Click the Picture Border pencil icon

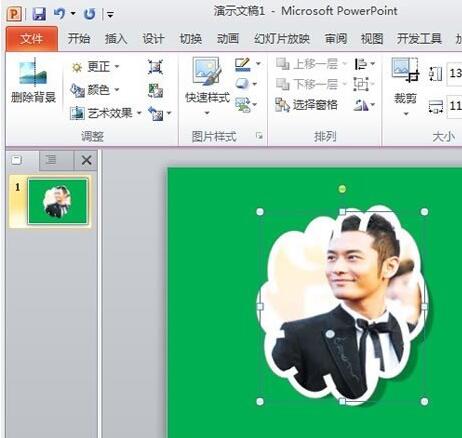coord(242,64)
